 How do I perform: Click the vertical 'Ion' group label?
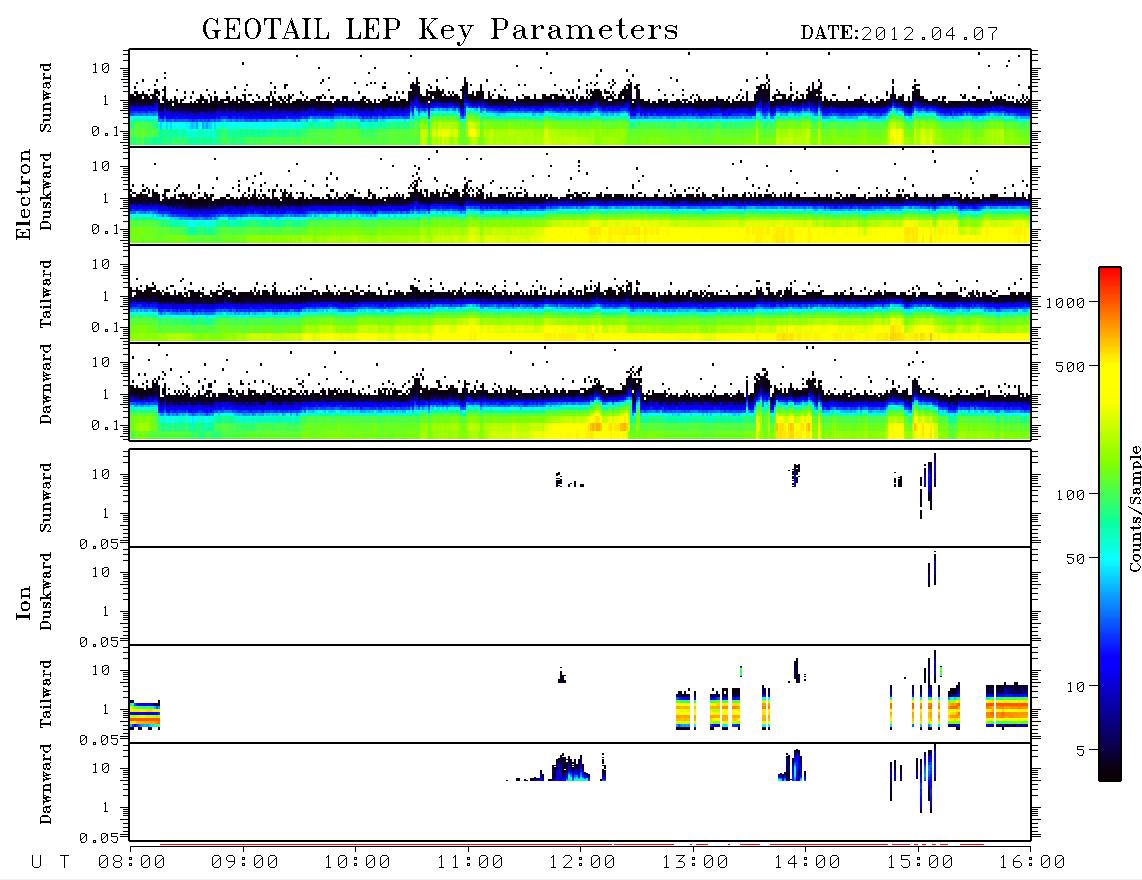click(x=23, y=602)
